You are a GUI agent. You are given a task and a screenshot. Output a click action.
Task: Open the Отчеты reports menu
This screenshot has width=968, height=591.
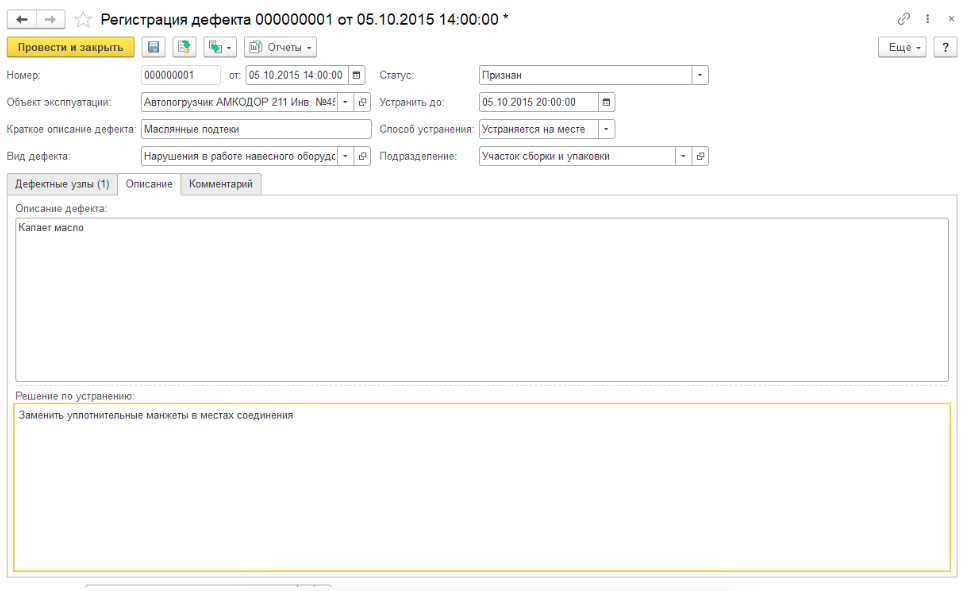(280, 47)
